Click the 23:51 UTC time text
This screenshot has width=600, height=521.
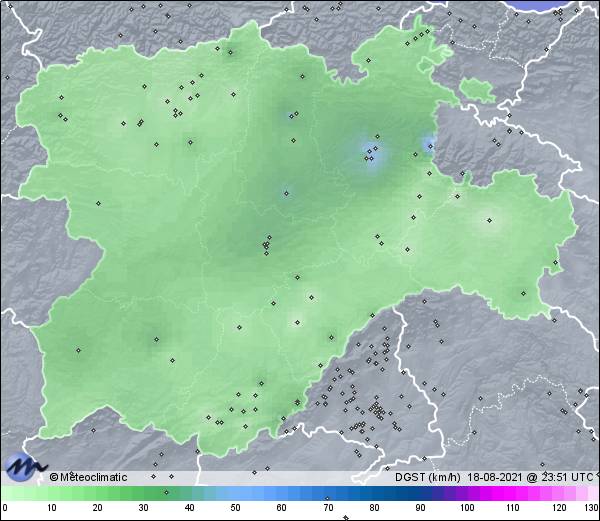[x=566, y=477]
